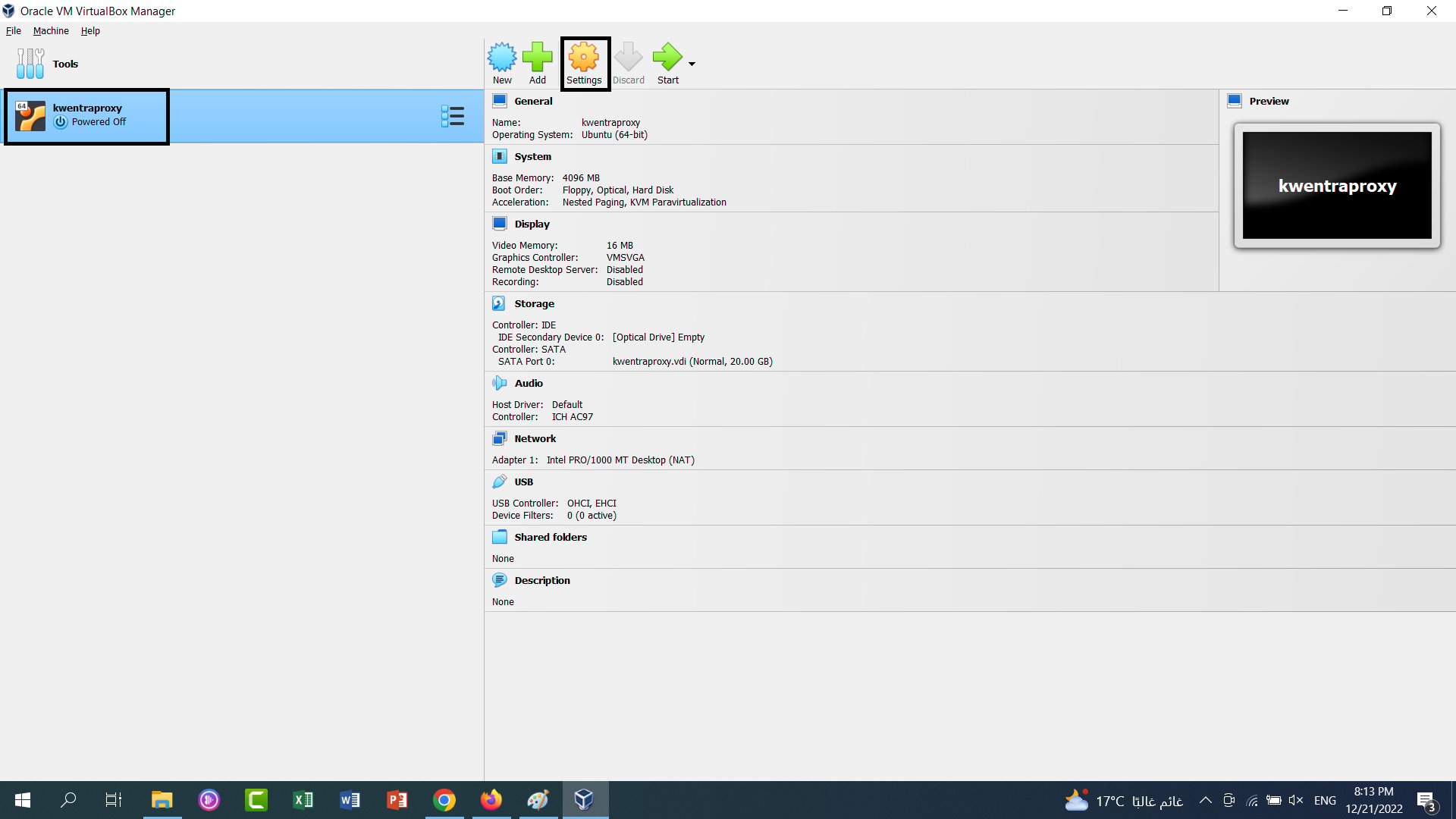Click the VMSVGA graphics controller value
The image size is (1456, 819).
coord(626,258)
